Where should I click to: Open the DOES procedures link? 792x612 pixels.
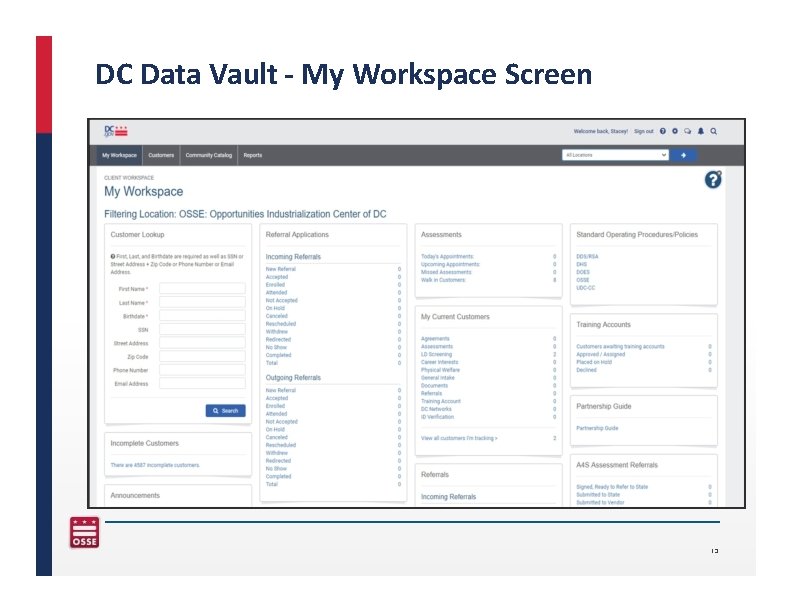[583, 272]
